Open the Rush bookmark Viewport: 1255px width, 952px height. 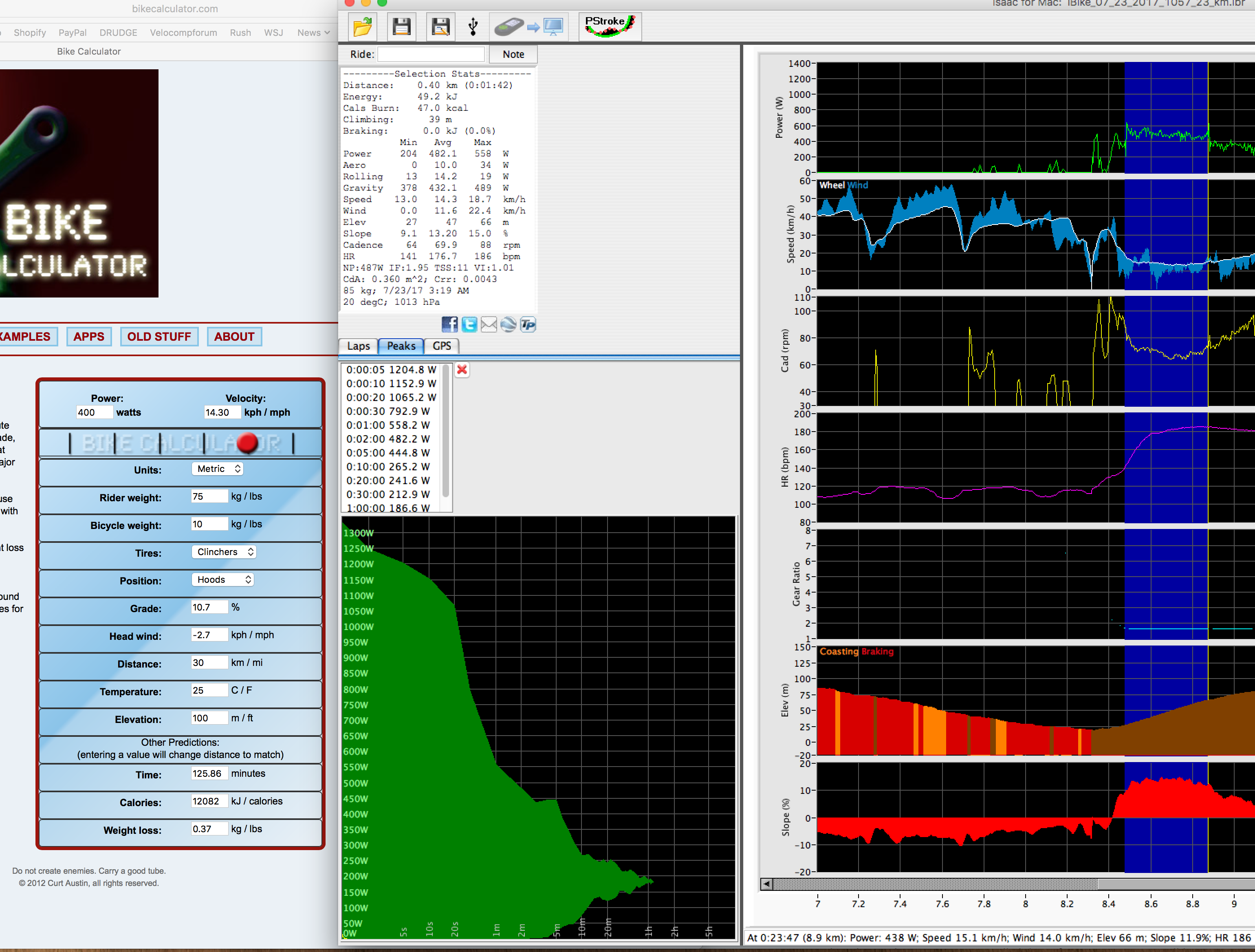[240, 33]
